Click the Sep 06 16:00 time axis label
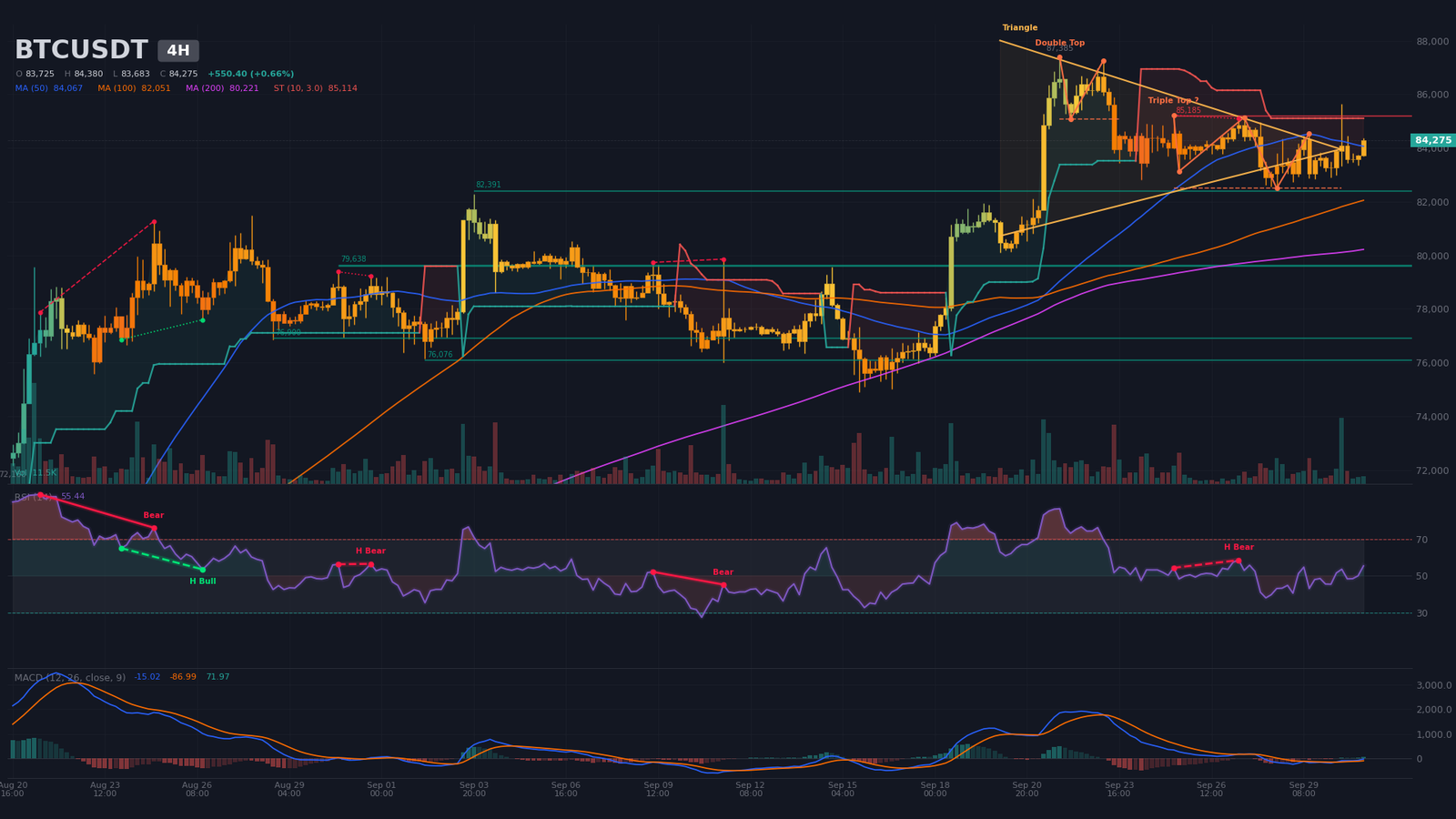Screen dimensions: 1456x819 click(x=565, y=789)
